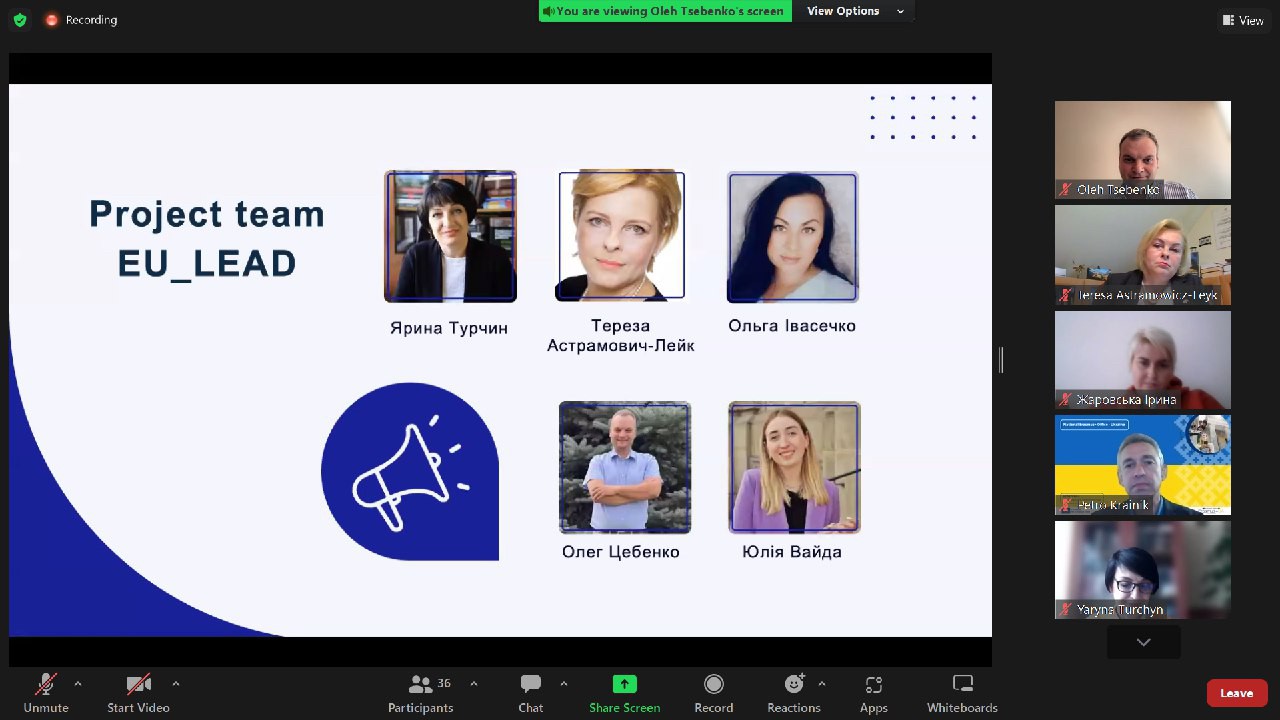Image resolution: width=1280 pixels, height=720 pixels.
Task: Open the Reactions menu
Action: tap(793, 693)
